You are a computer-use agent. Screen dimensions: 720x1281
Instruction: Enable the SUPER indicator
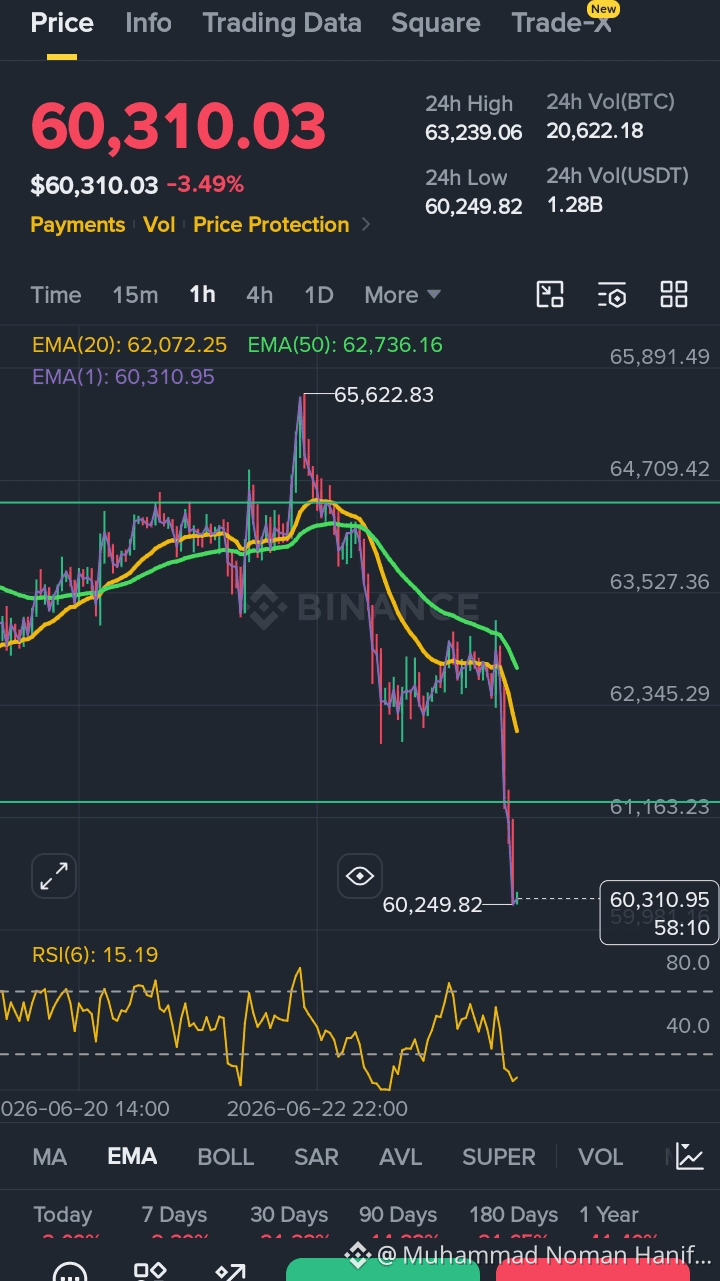[x=499, y=1157]
